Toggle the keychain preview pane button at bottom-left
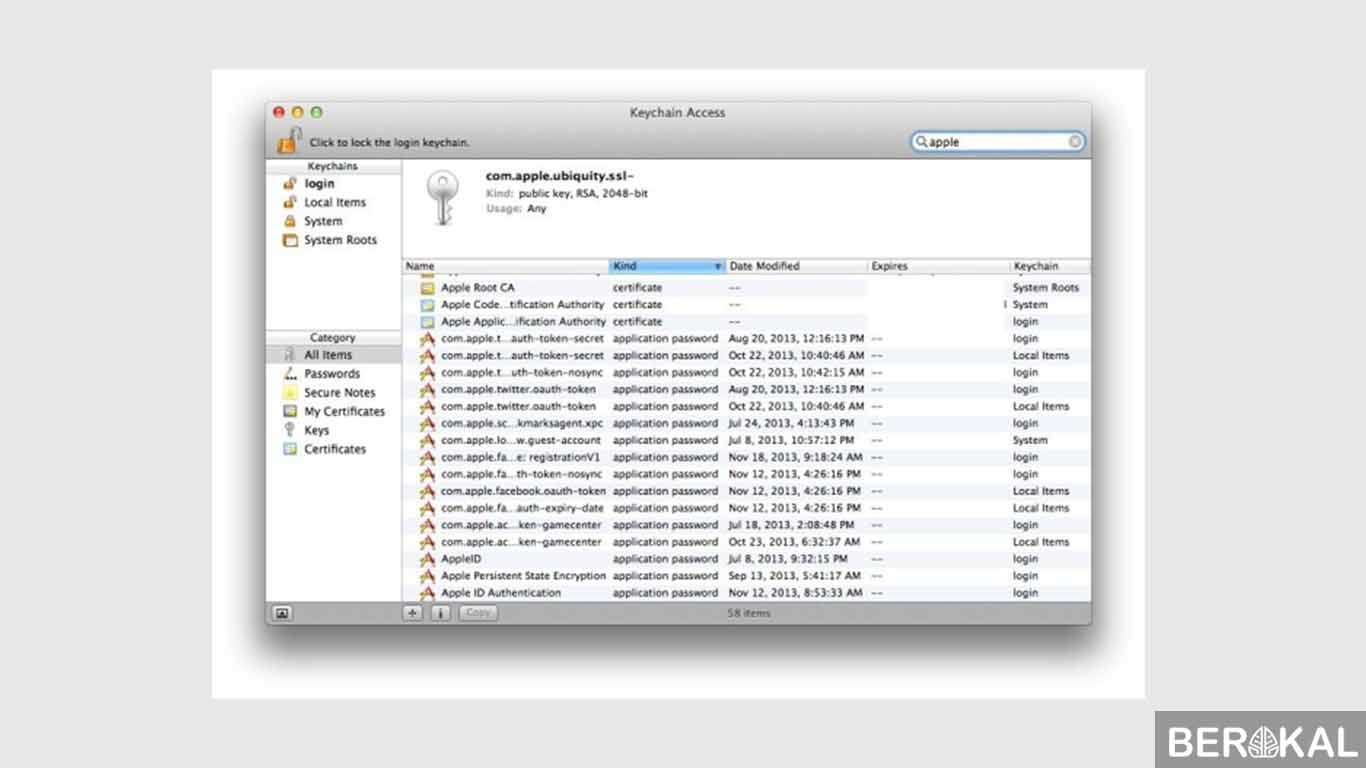Image resolution: width=1366 pixels, height=768 pixels. 282,613
